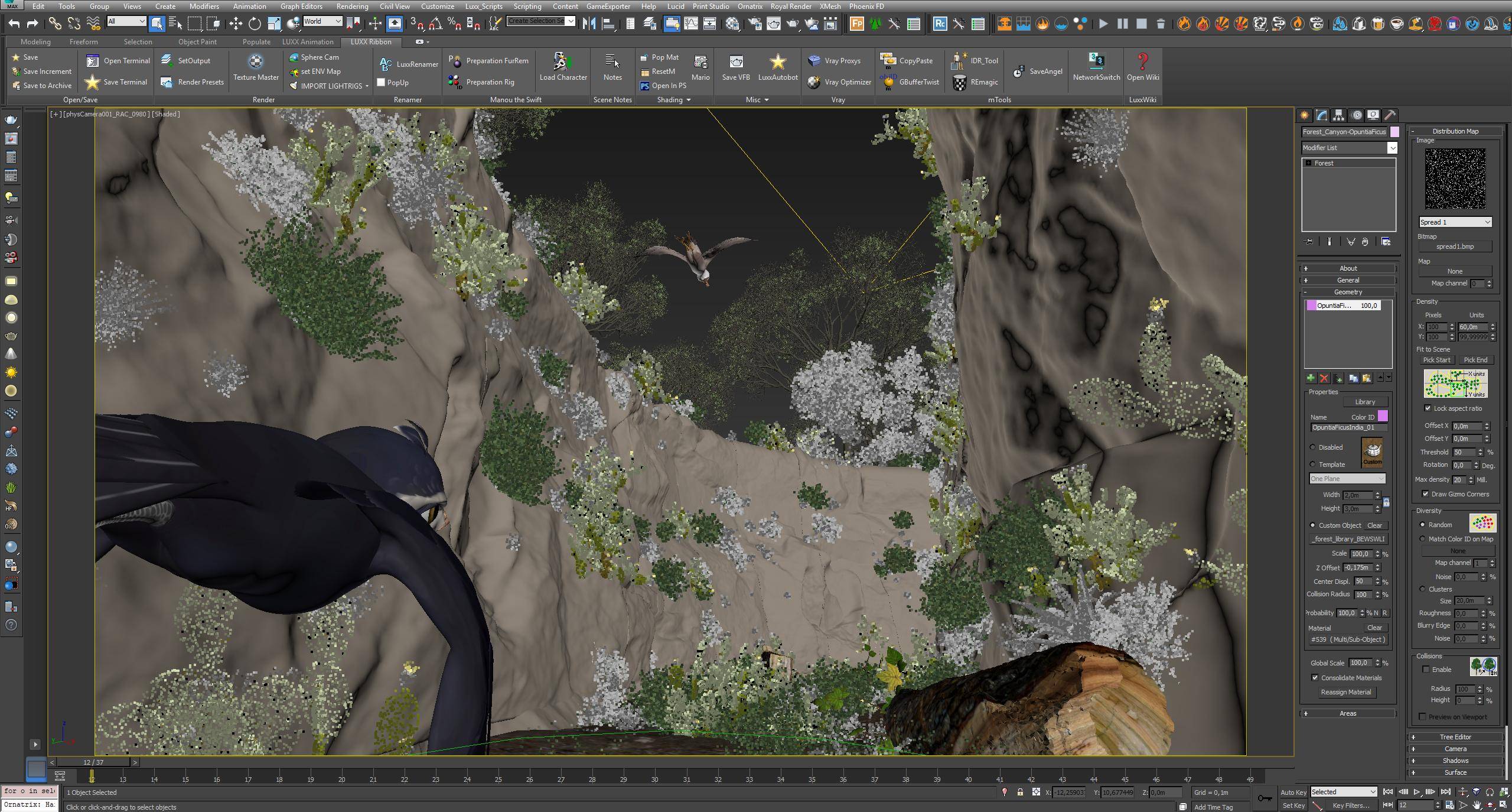The image size is (1512, 812).
Task: Click the Save VFB icon
Action: click(x=735, y=62)
